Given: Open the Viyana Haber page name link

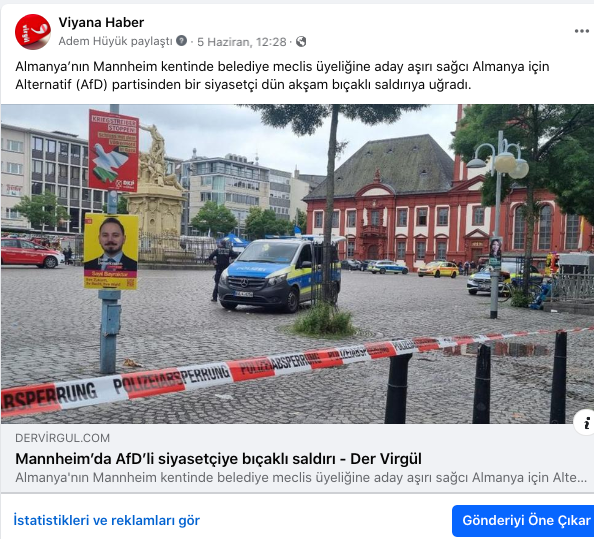Looking at the screenshot, I should (x=101, y=22).
